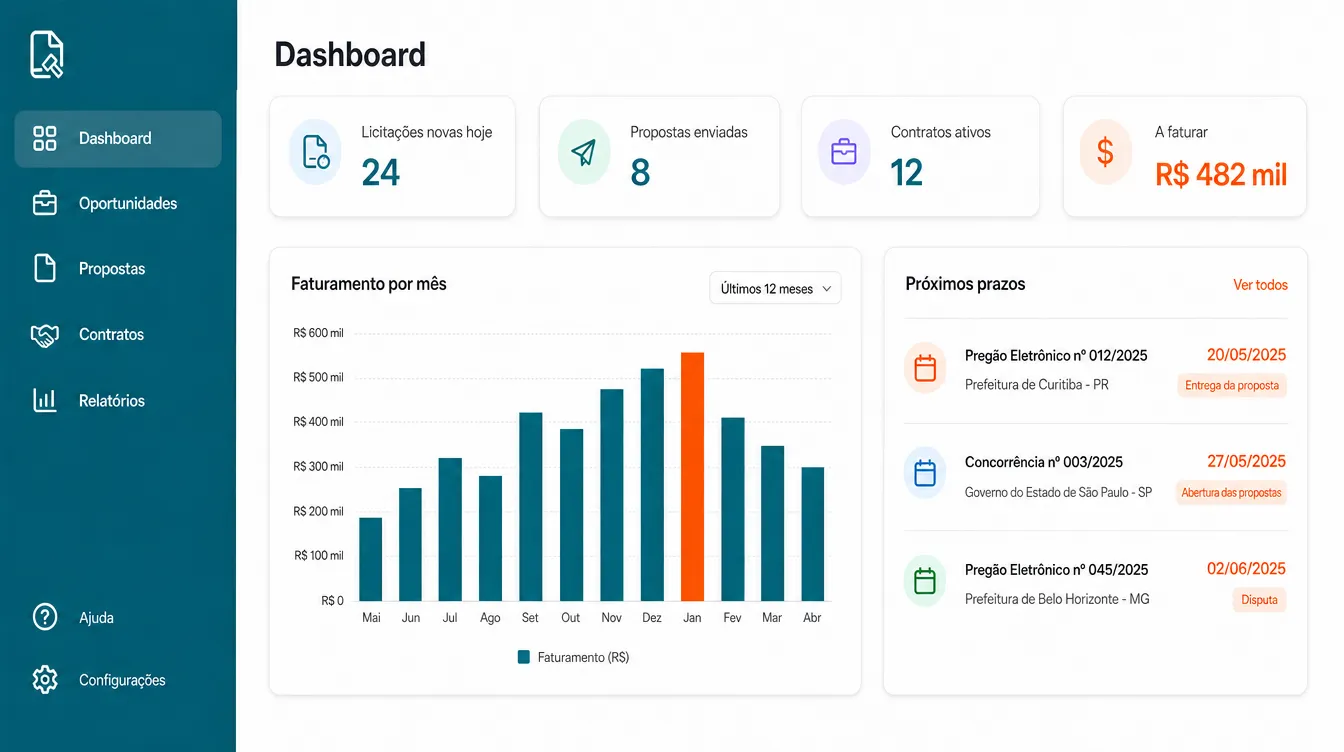Click the Abertura das propostas tag

(x=1231, y=492)
